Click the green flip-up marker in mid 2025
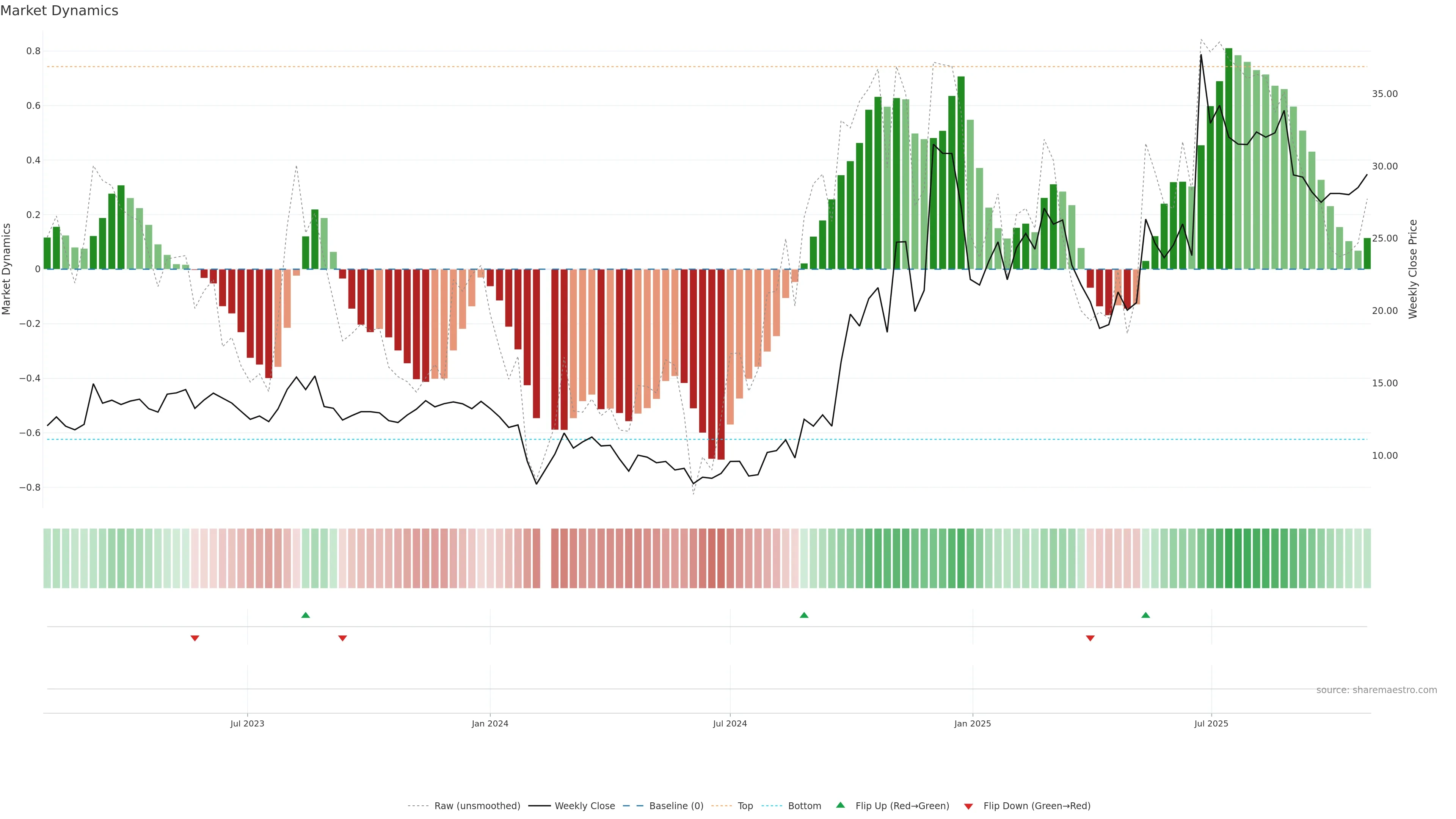 coord(1145,615)
